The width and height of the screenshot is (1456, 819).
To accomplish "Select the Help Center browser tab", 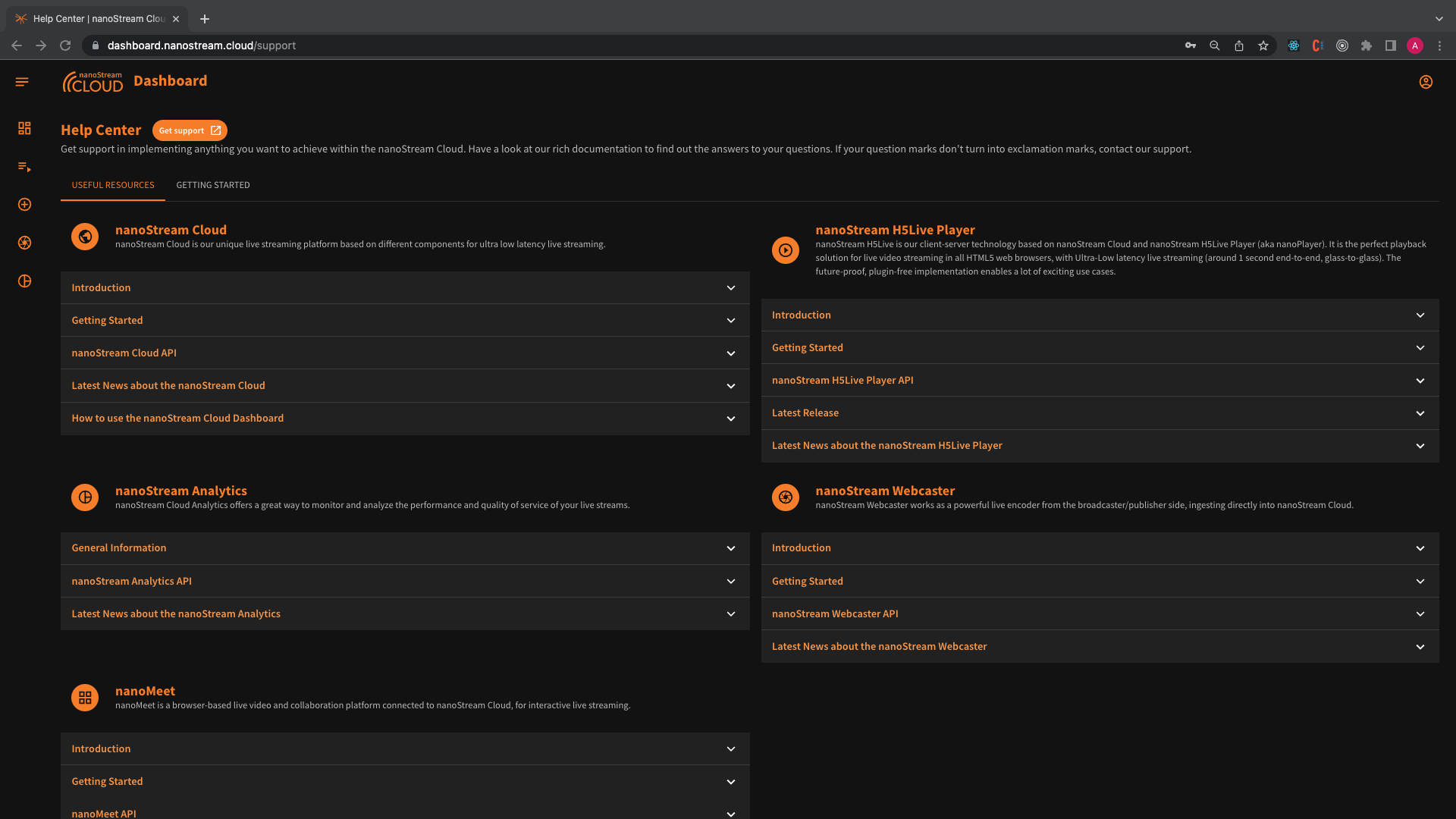I will 97,19.
